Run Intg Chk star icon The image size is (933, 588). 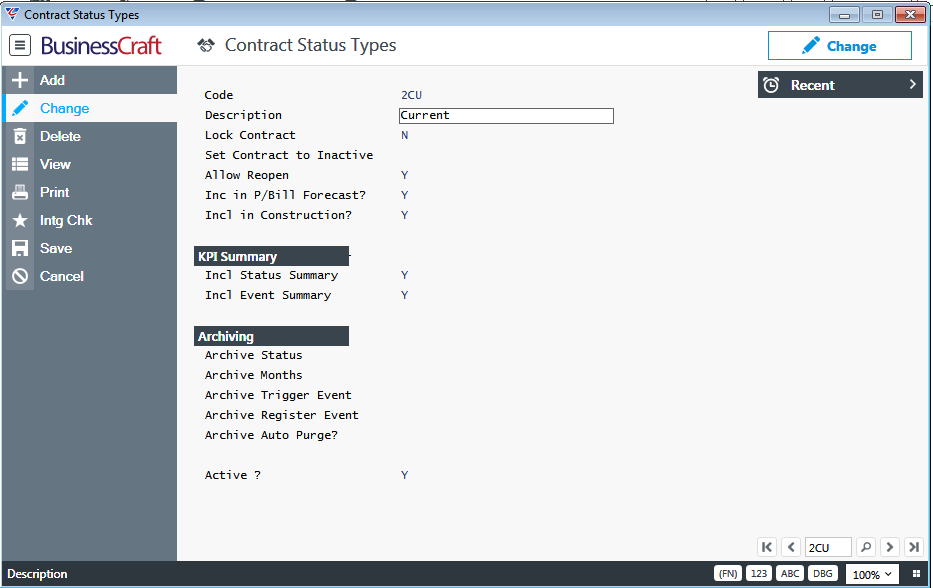pyautogui.click(x=20, y=220)
